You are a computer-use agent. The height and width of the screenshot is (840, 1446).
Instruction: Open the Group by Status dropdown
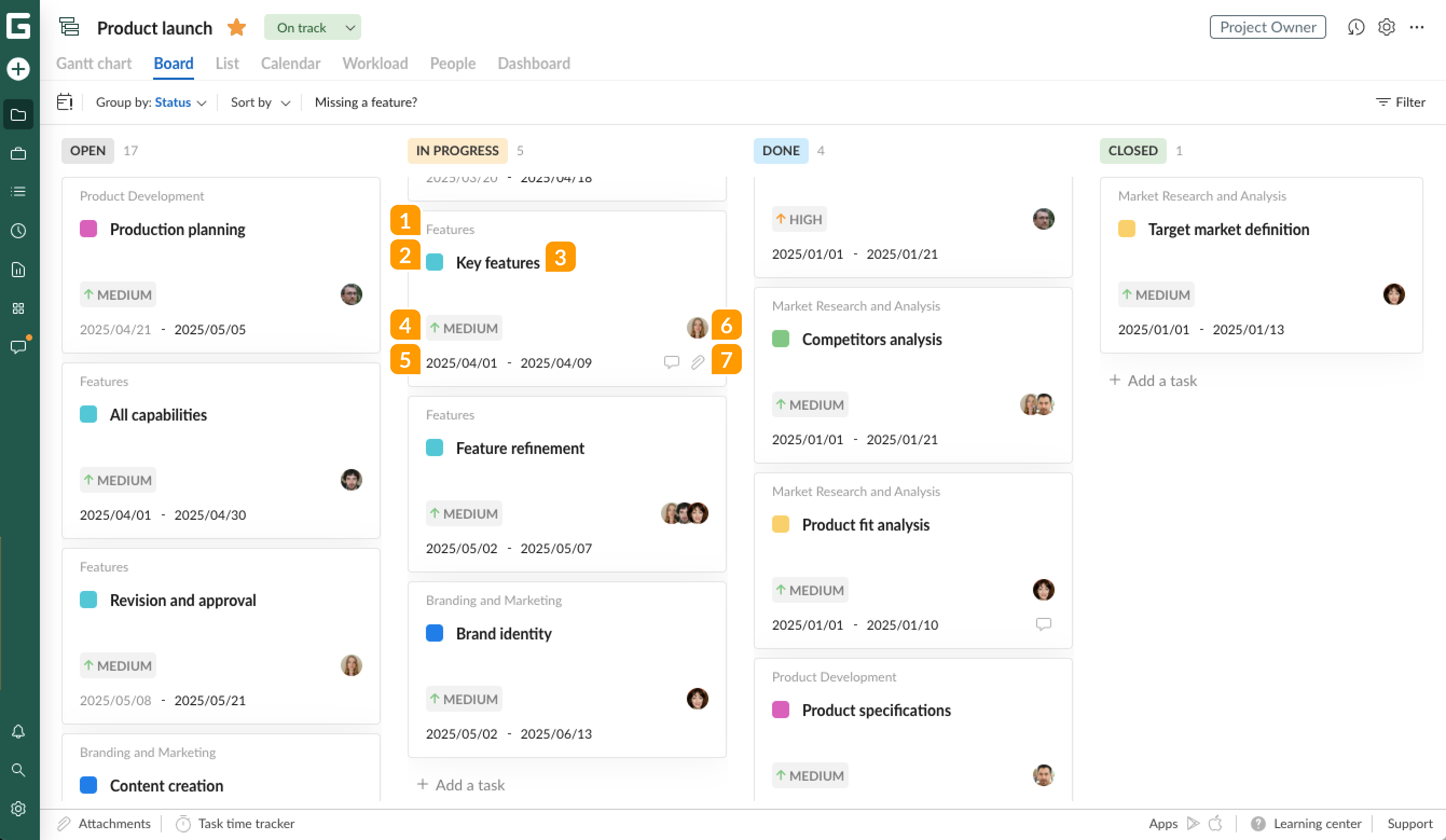pos(151,102)
